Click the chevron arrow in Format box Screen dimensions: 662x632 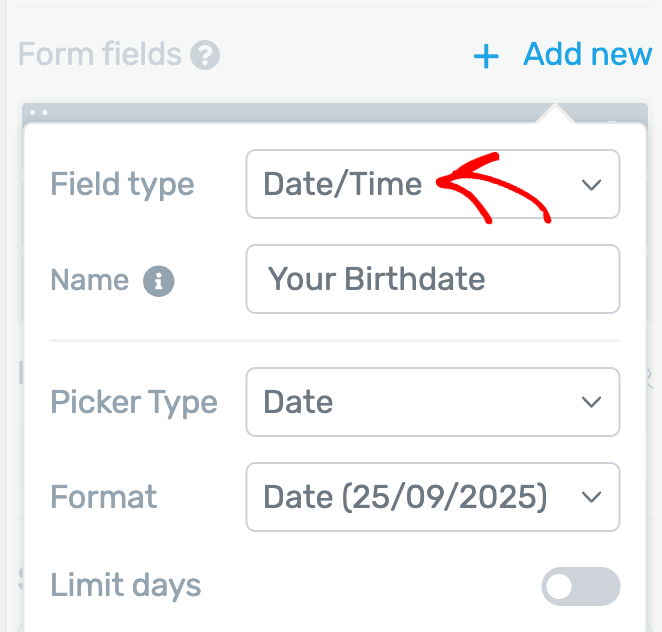point(591,497)
